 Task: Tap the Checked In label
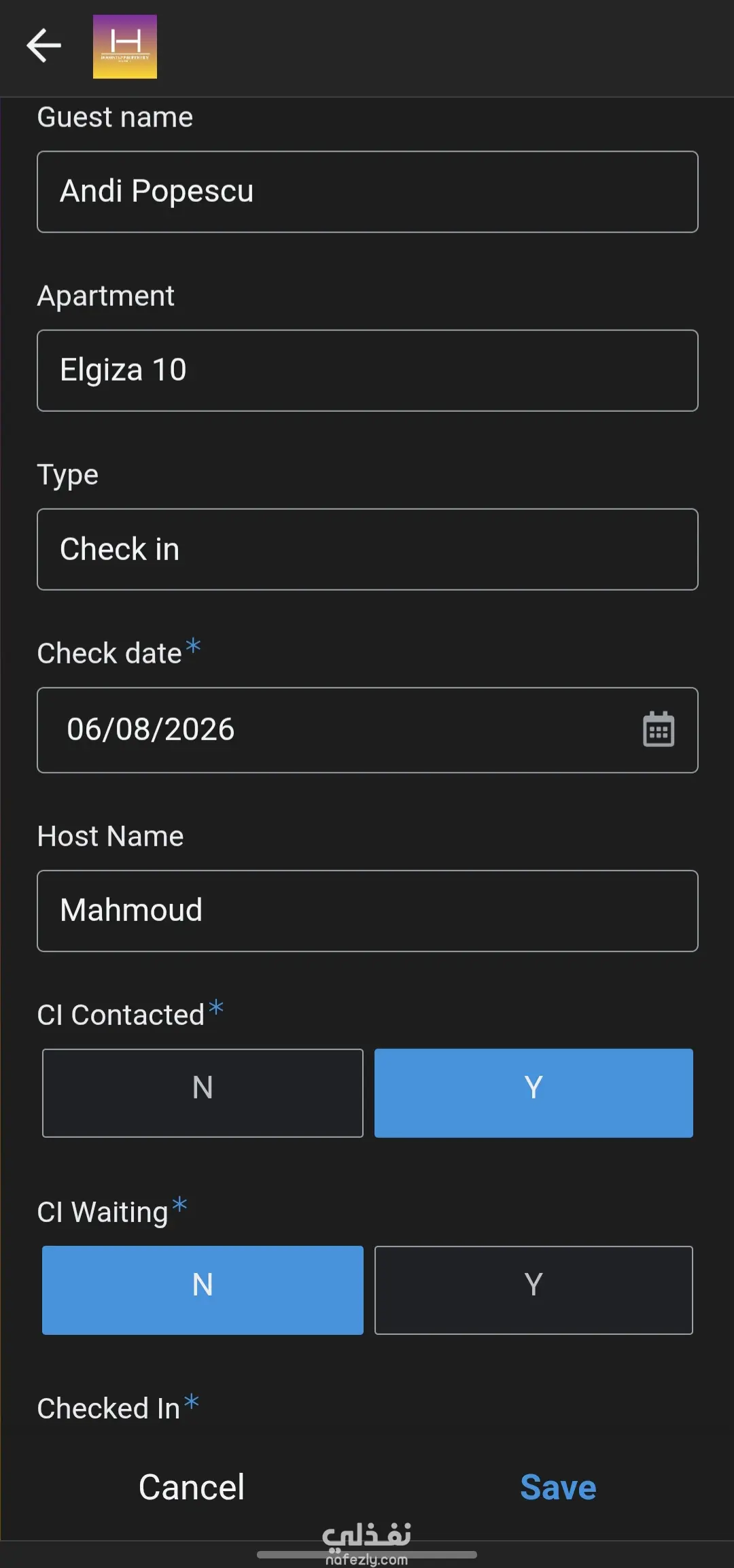pyautogui.click(x=109, y=1408)
